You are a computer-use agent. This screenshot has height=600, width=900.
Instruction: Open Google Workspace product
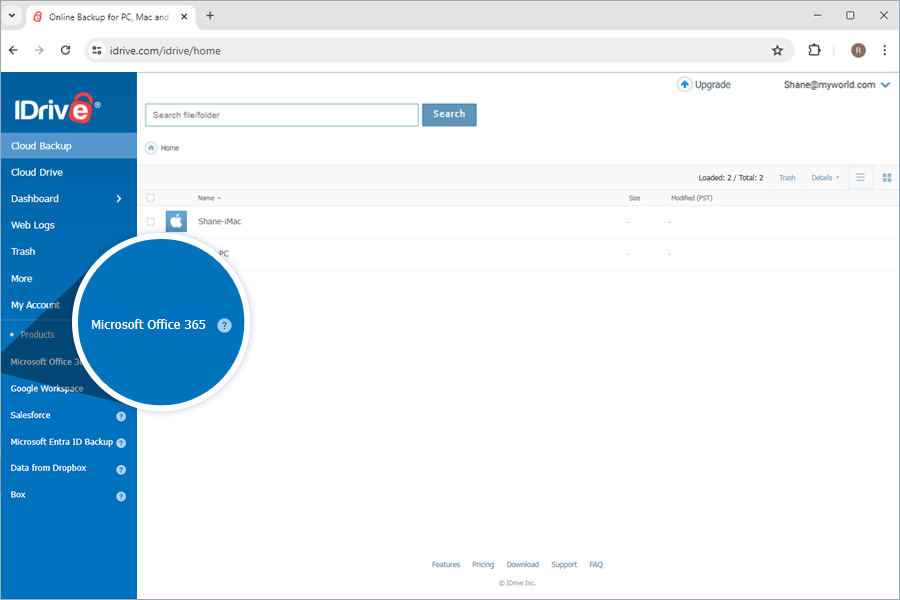[x=46, y=389]
